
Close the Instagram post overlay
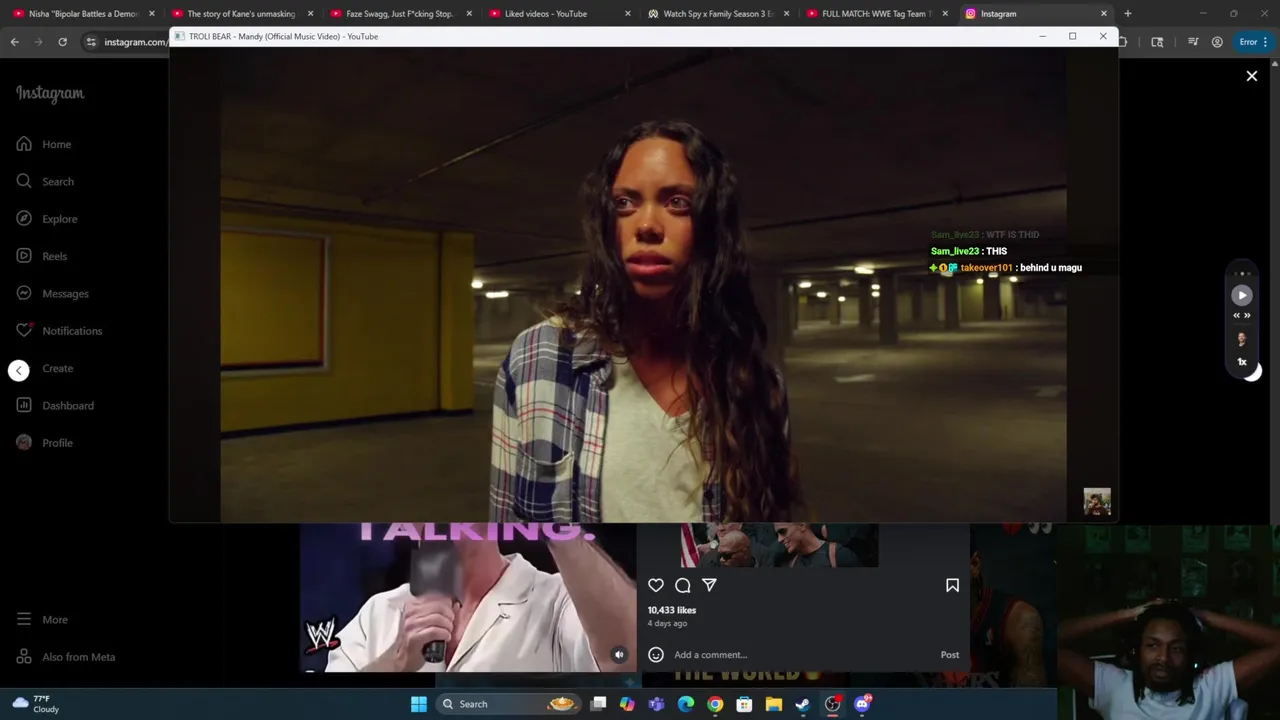(x=1252, y=76)
